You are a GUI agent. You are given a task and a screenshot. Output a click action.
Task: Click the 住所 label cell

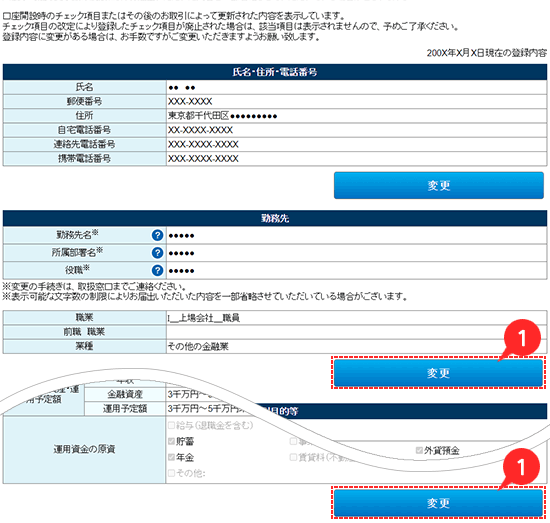(84, 116)
